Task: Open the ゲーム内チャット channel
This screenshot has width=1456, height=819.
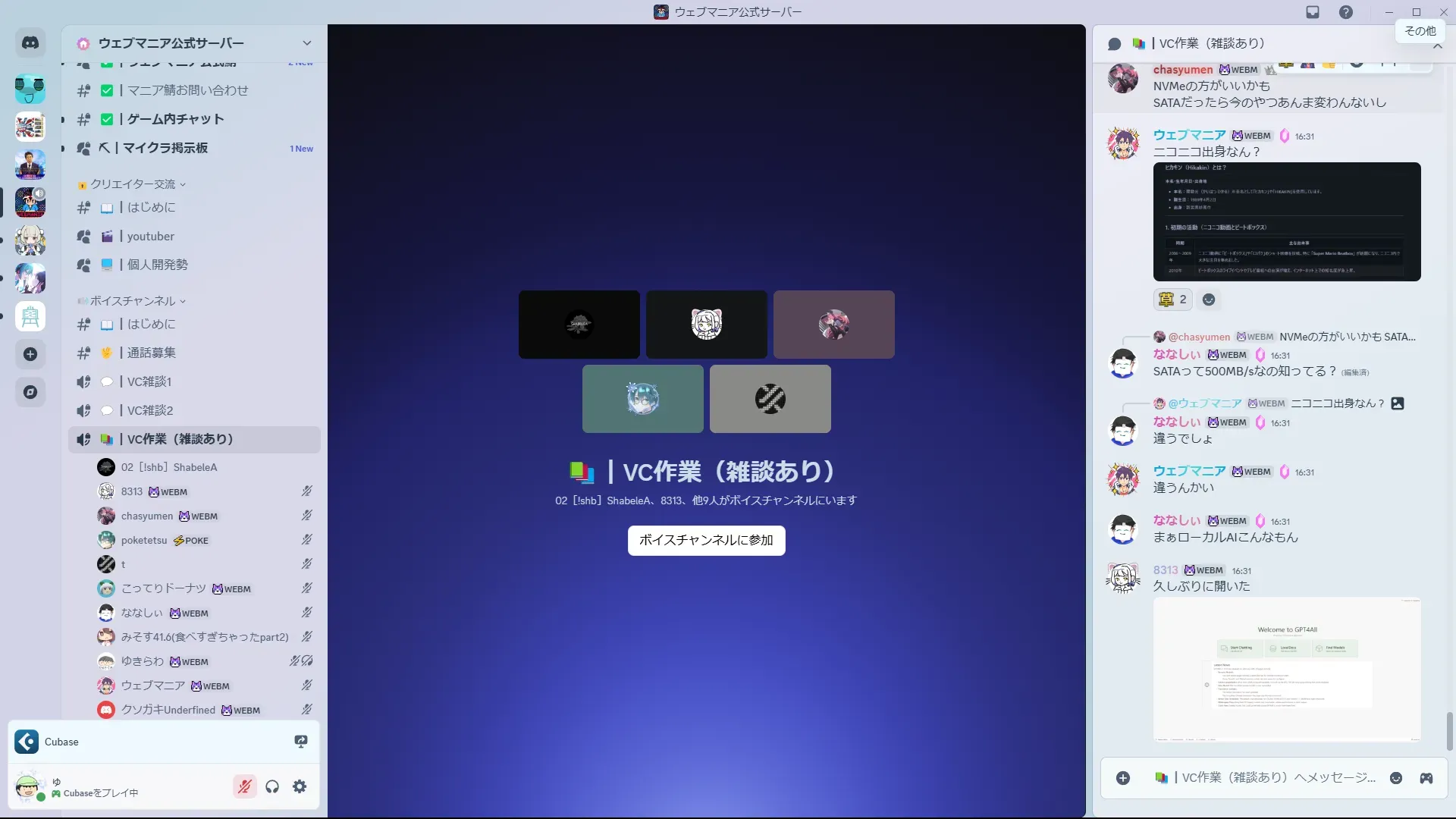Action: (x=175, y=119)
